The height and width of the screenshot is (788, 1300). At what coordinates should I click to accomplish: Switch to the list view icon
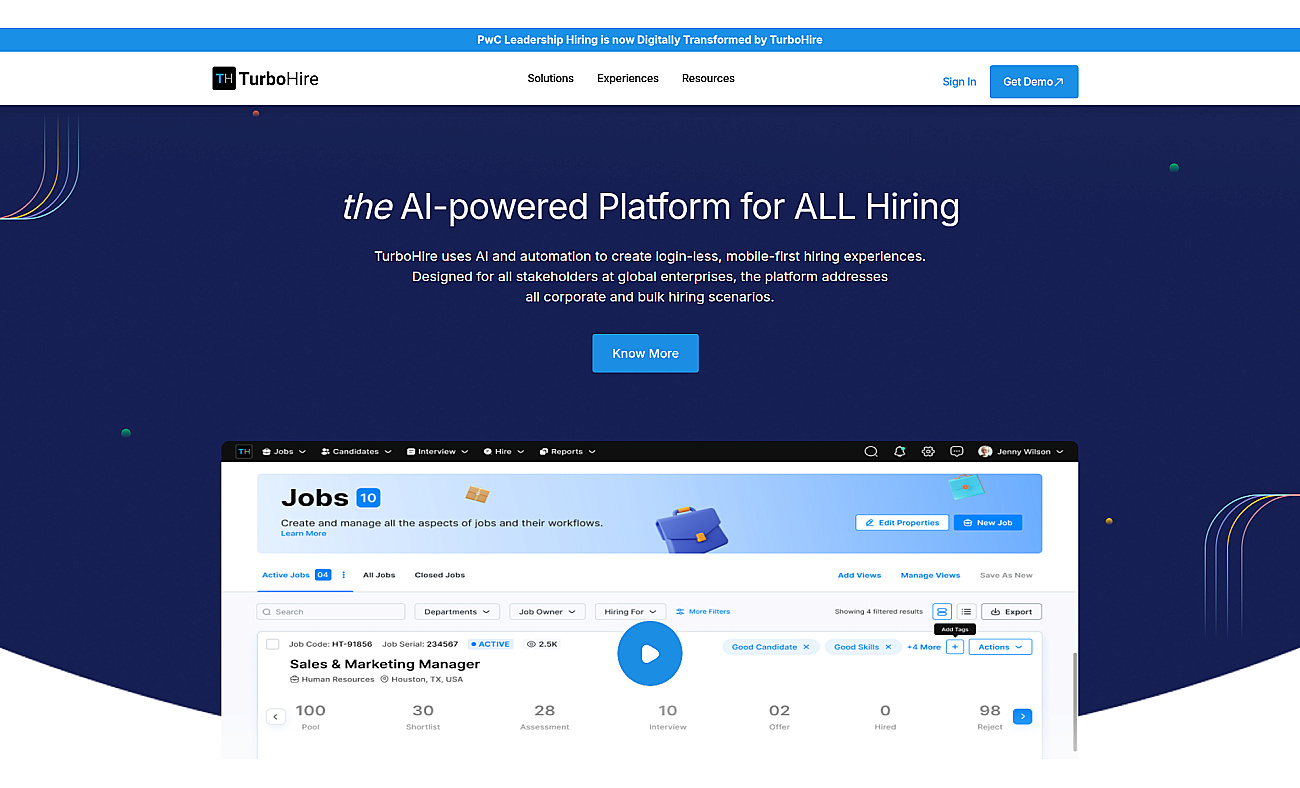click(966, 611)
